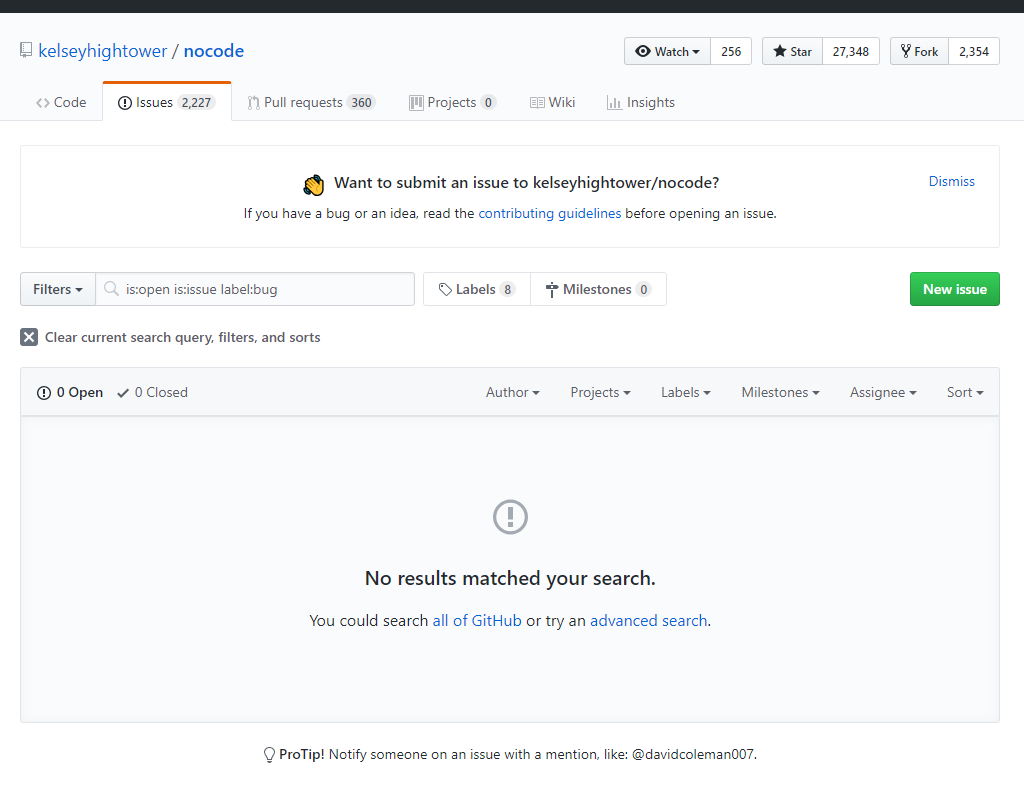Click the fork icon next to Pull requests
1024x795 pixels.
click(253, 102)
